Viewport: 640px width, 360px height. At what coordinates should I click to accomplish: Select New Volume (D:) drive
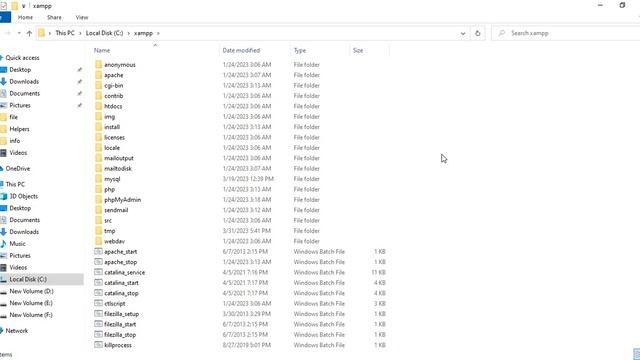[31, 291]
